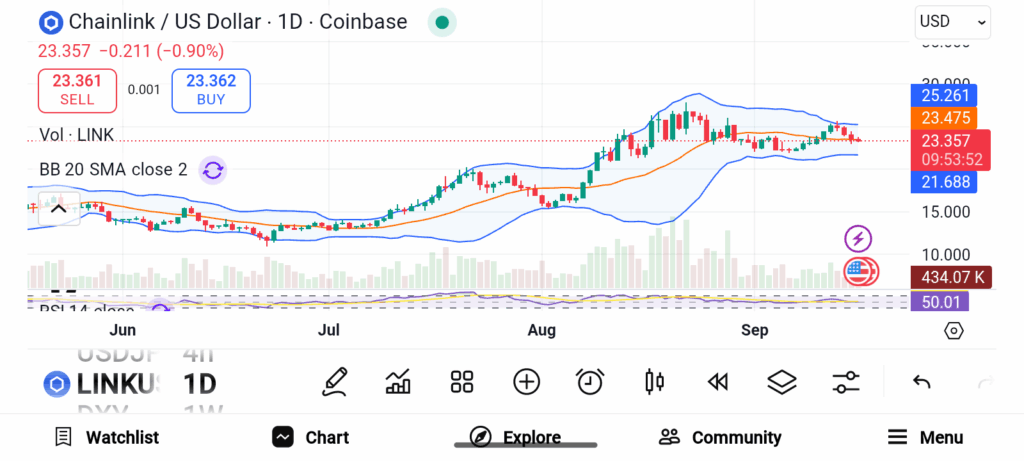
Task: Change chart type via candlestick icon
Action: point(654,382)
